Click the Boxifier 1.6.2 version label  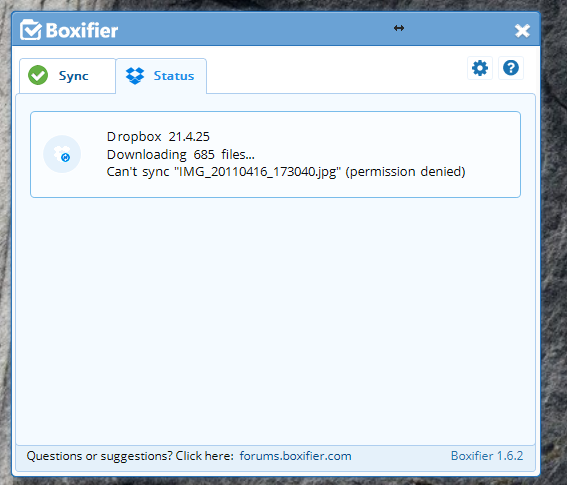pos(487,456)
